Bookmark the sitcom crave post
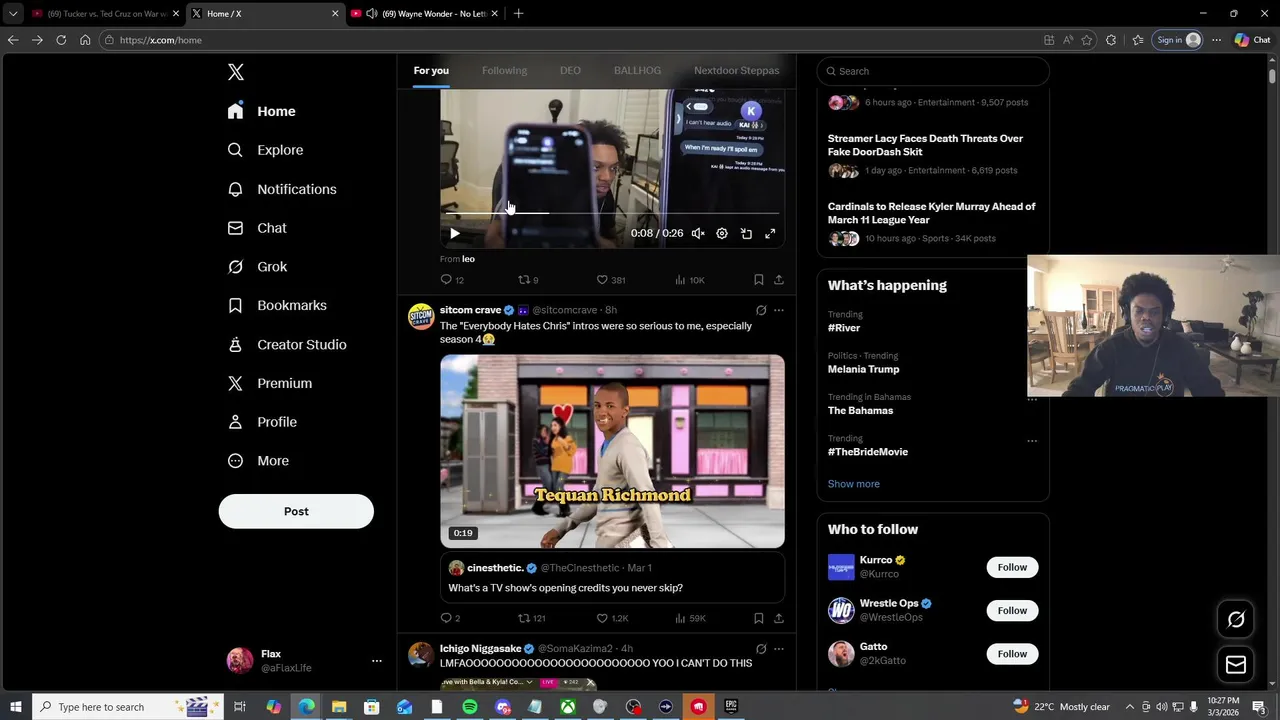This screenshot has width=1280, height=720. click(x=759, y=618)
